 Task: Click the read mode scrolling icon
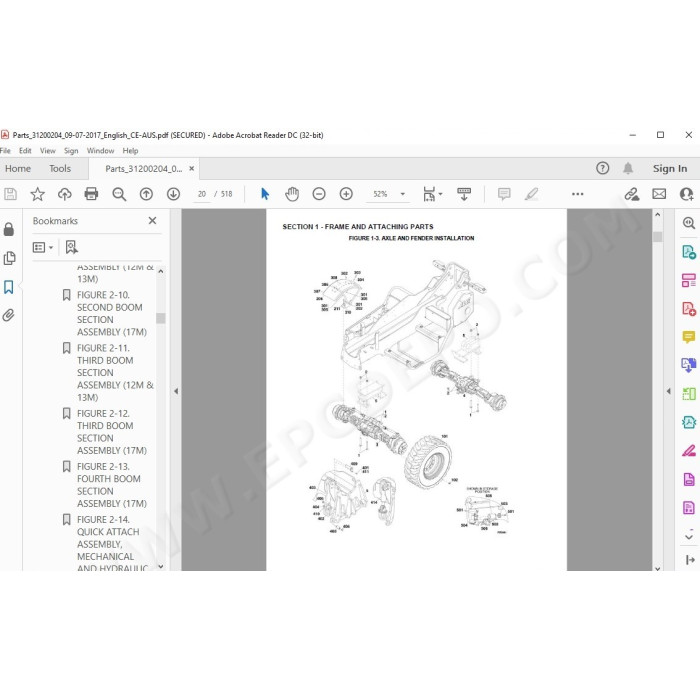(x=464, y=194)
